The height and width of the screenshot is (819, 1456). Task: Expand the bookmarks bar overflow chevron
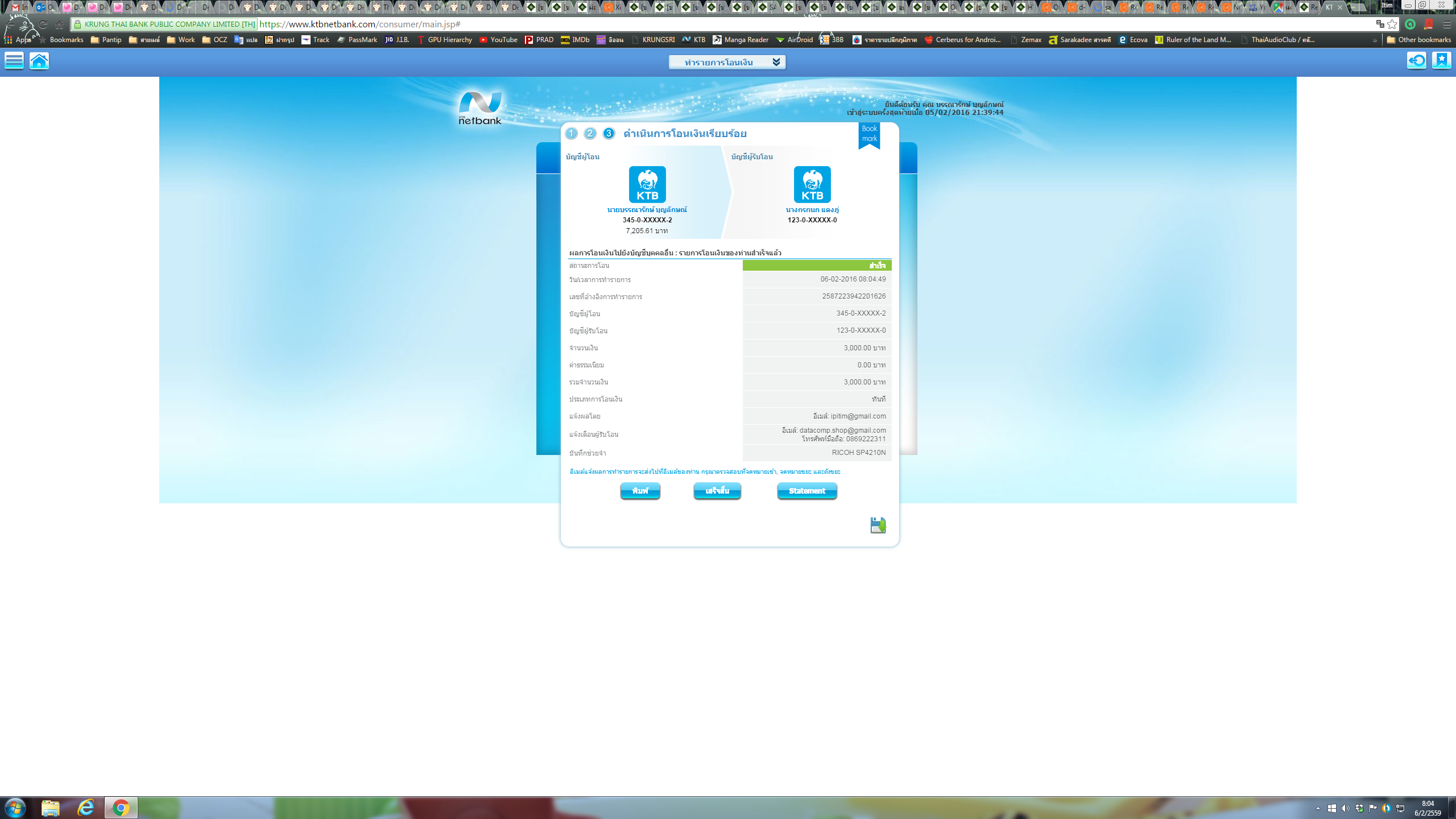[x=1375, y=40]
